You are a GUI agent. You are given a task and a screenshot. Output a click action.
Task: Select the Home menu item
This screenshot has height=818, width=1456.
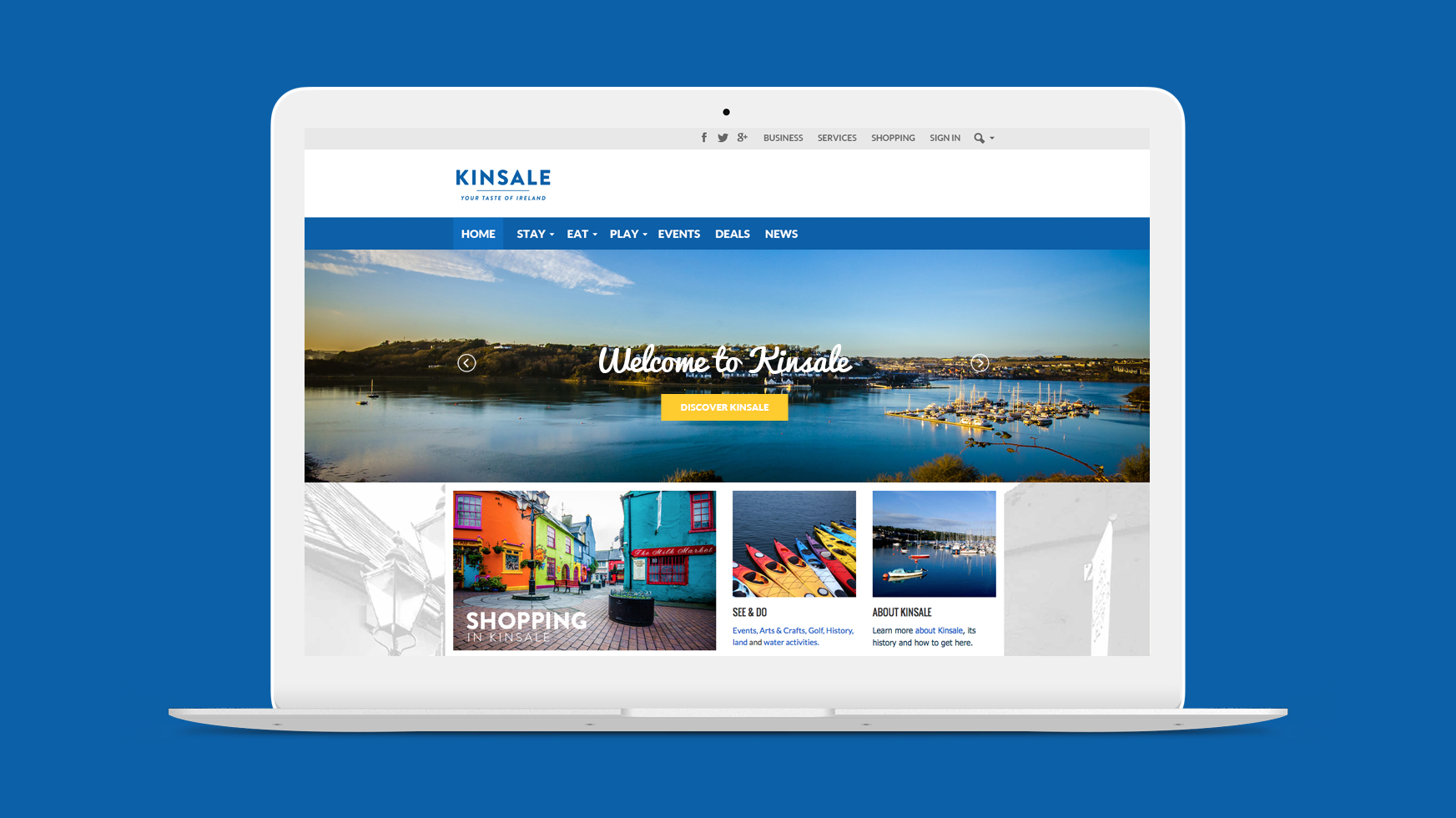click(478, 234)
